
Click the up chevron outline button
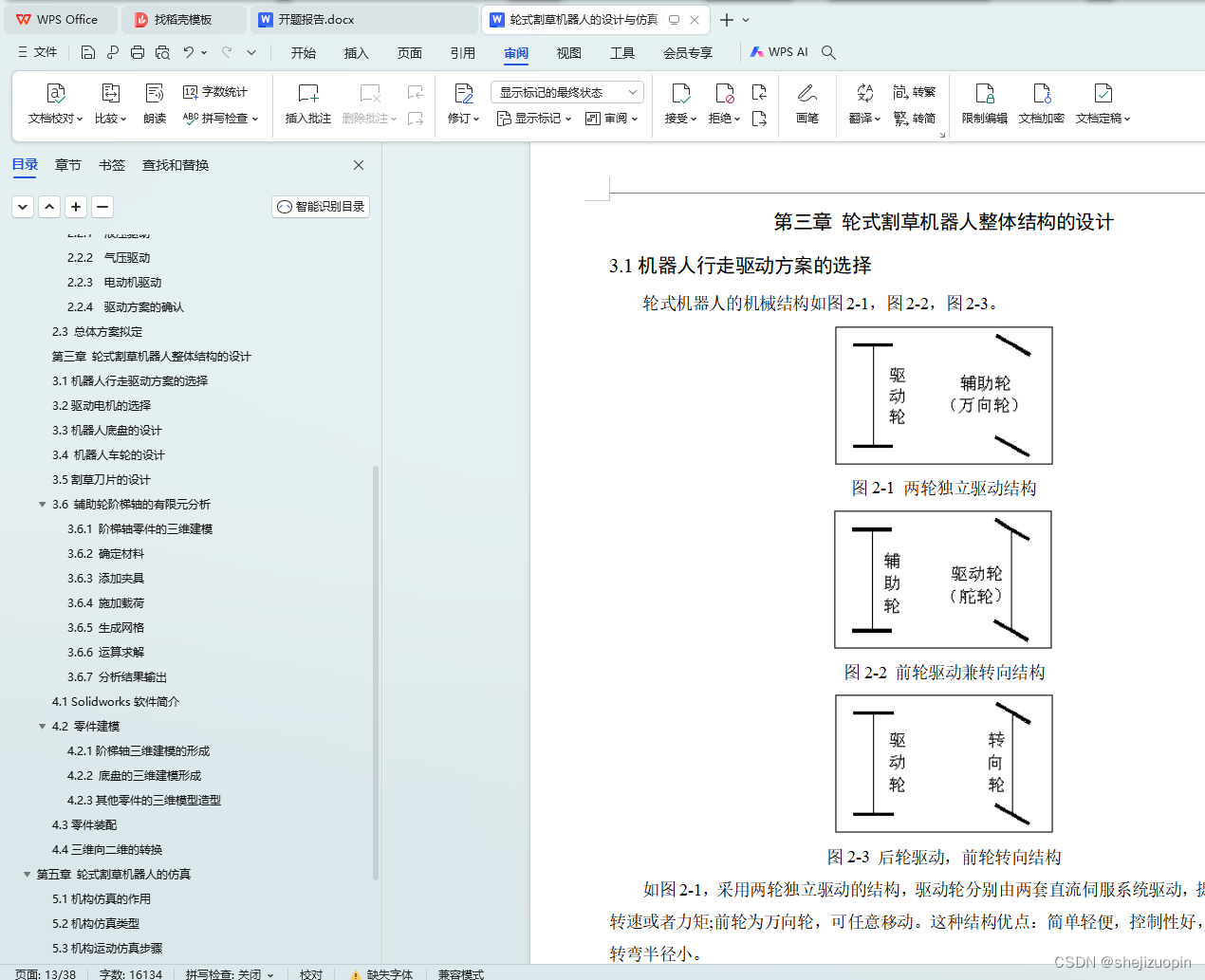pos(49,206)
